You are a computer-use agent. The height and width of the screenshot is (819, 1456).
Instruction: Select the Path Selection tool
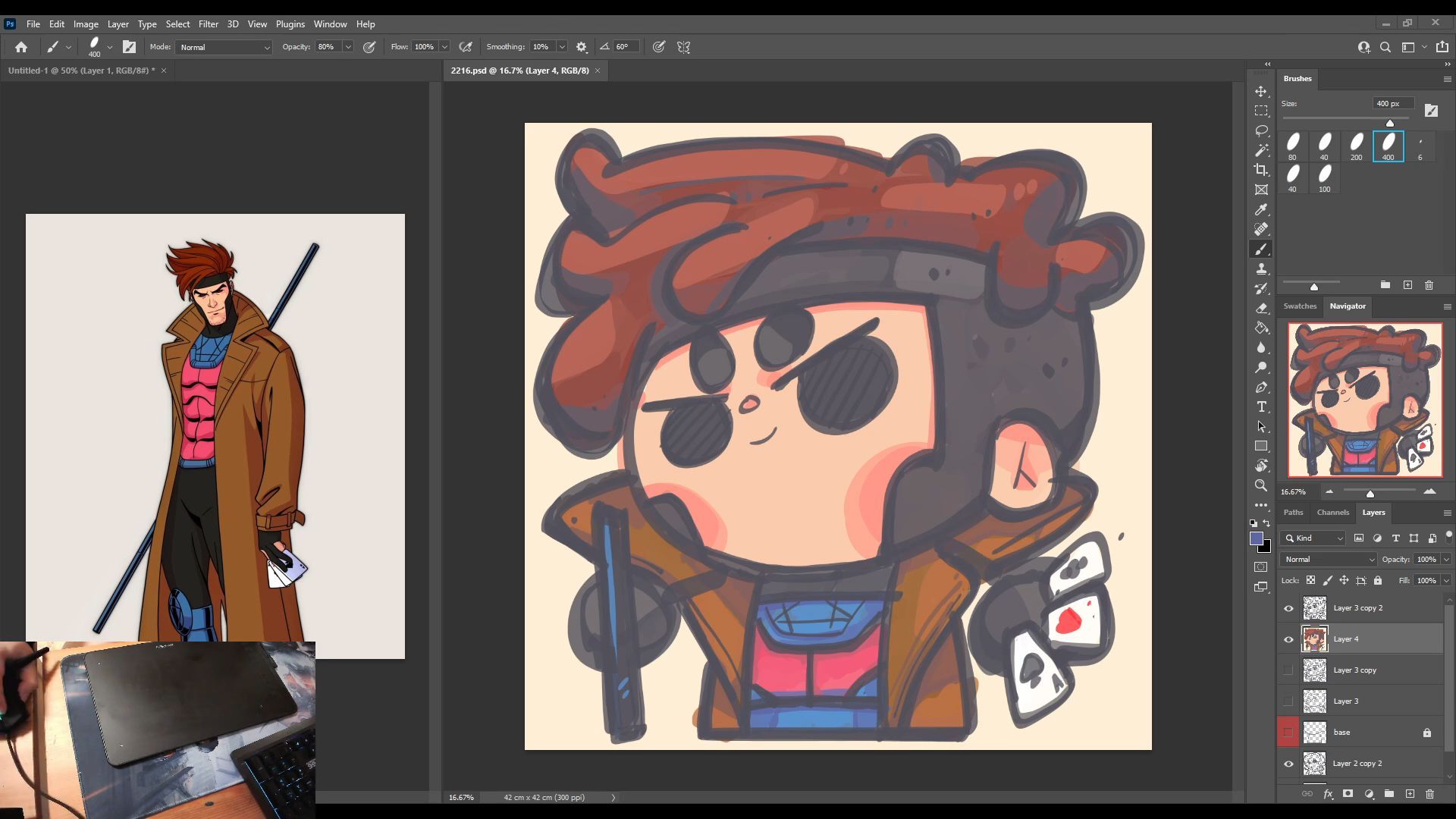(1261, 426)
